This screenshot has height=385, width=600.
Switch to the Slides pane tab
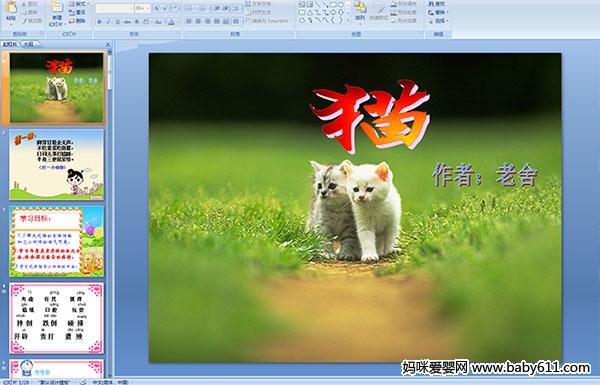point(10,44)
